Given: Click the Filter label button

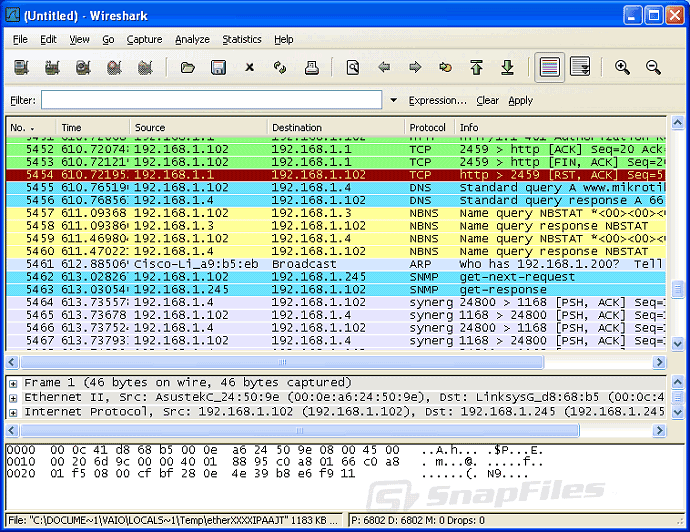Looking at the screenshot, I should pyautogui.click(x=23, y=100).
